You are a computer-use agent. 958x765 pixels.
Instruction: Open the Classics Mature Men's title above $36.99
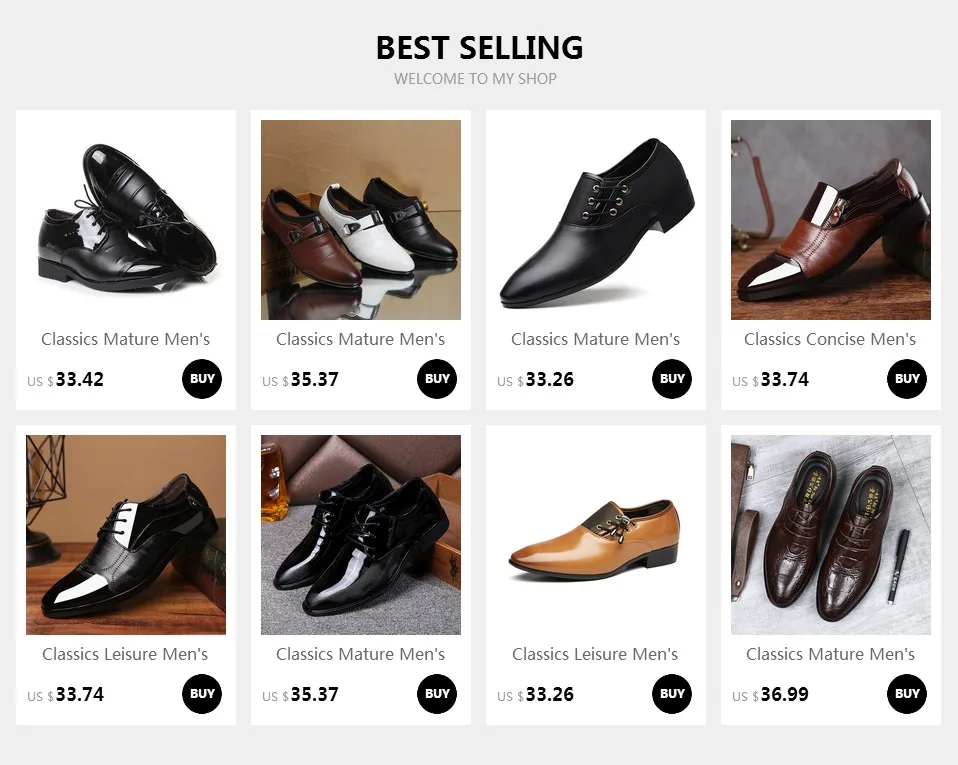click(830, 654)
